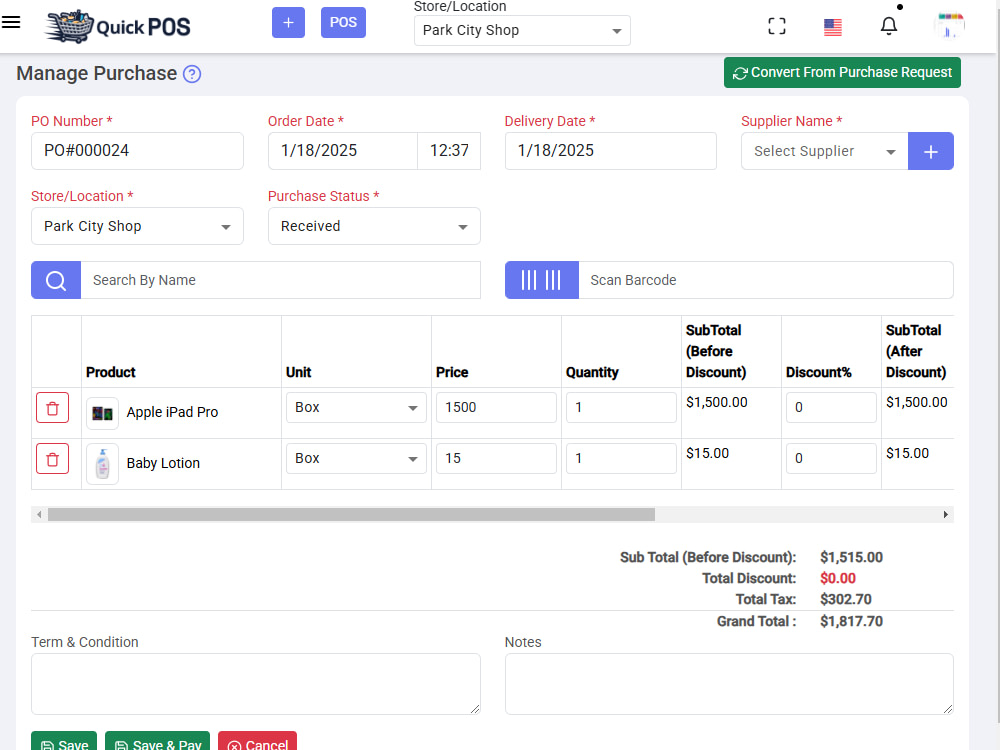The height and width of the screenshot is (750, 1000).
Task: Click the Quick POS logo
Action: click(x=118, y=26)
